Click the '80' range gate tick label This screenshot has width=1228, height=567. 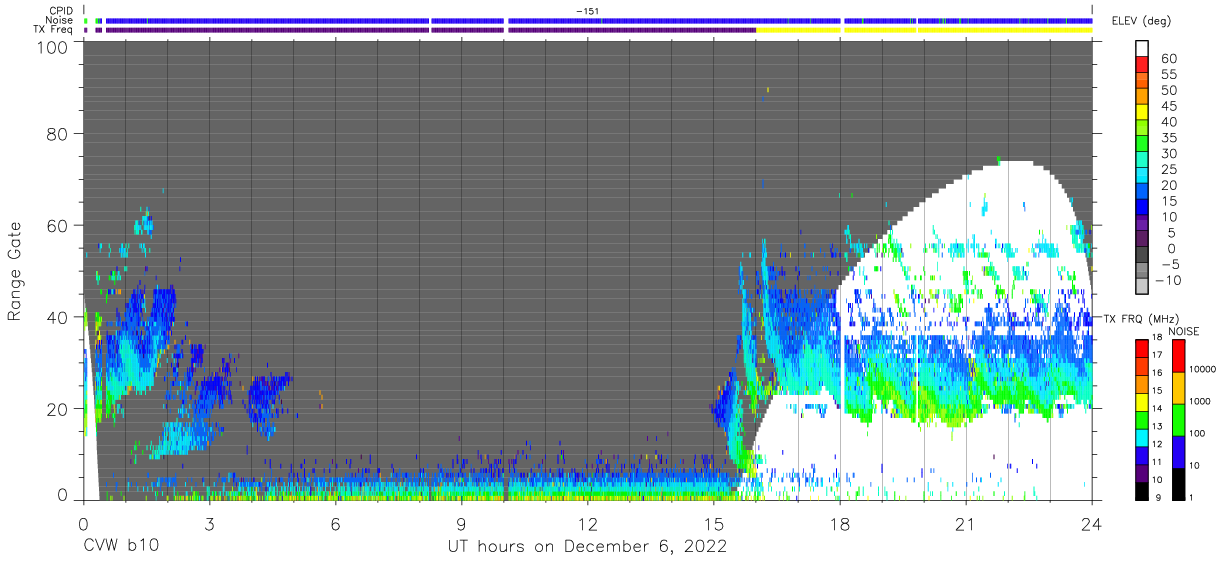[x=59, y=134]
